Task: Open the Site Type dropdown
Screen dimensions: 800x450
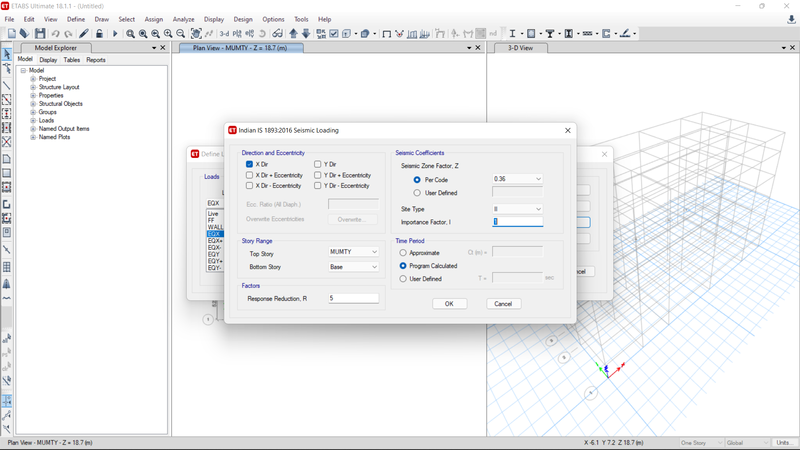Action: 517,209
